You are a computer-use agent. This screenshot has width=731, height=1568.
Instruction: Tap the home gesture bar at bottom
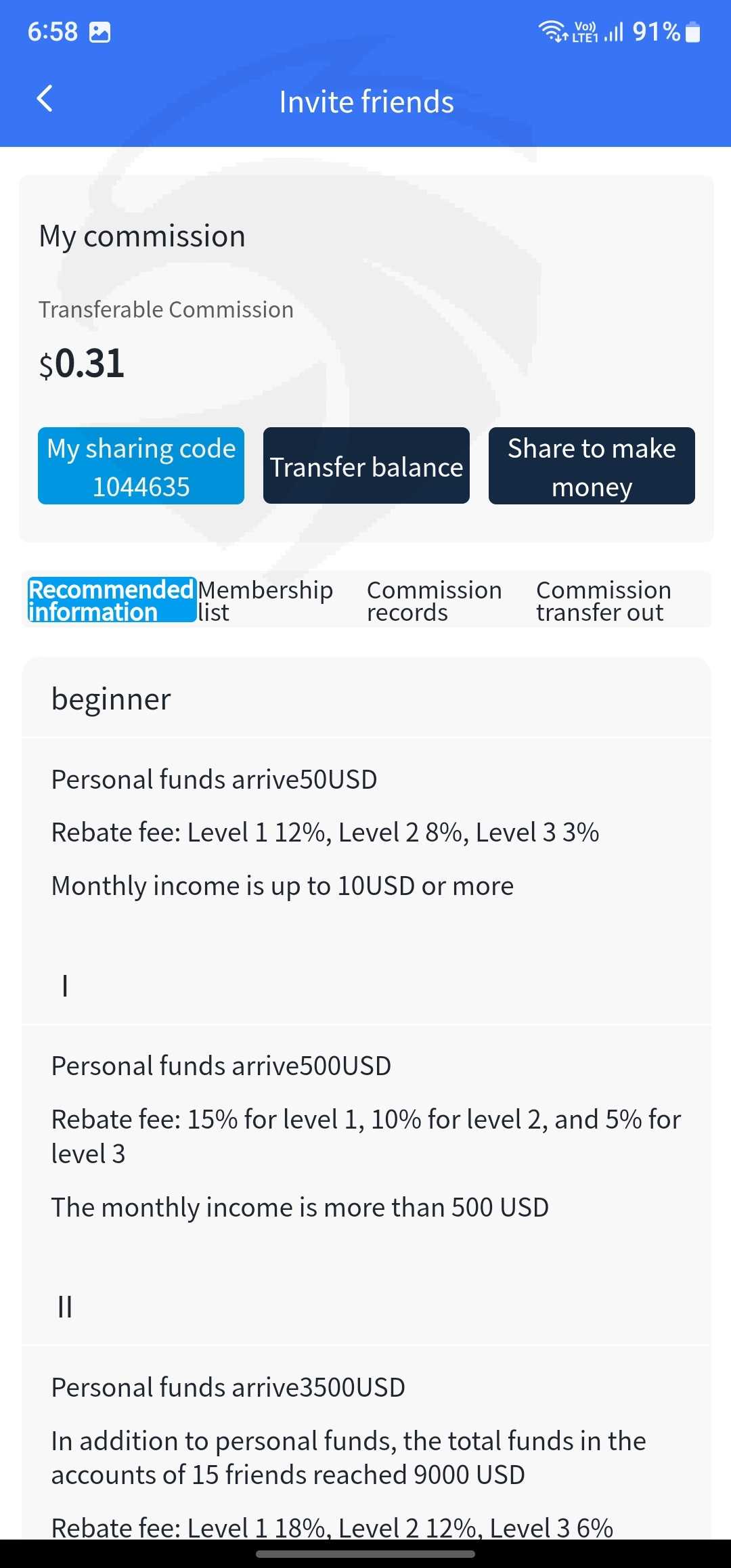(365, 1554)
